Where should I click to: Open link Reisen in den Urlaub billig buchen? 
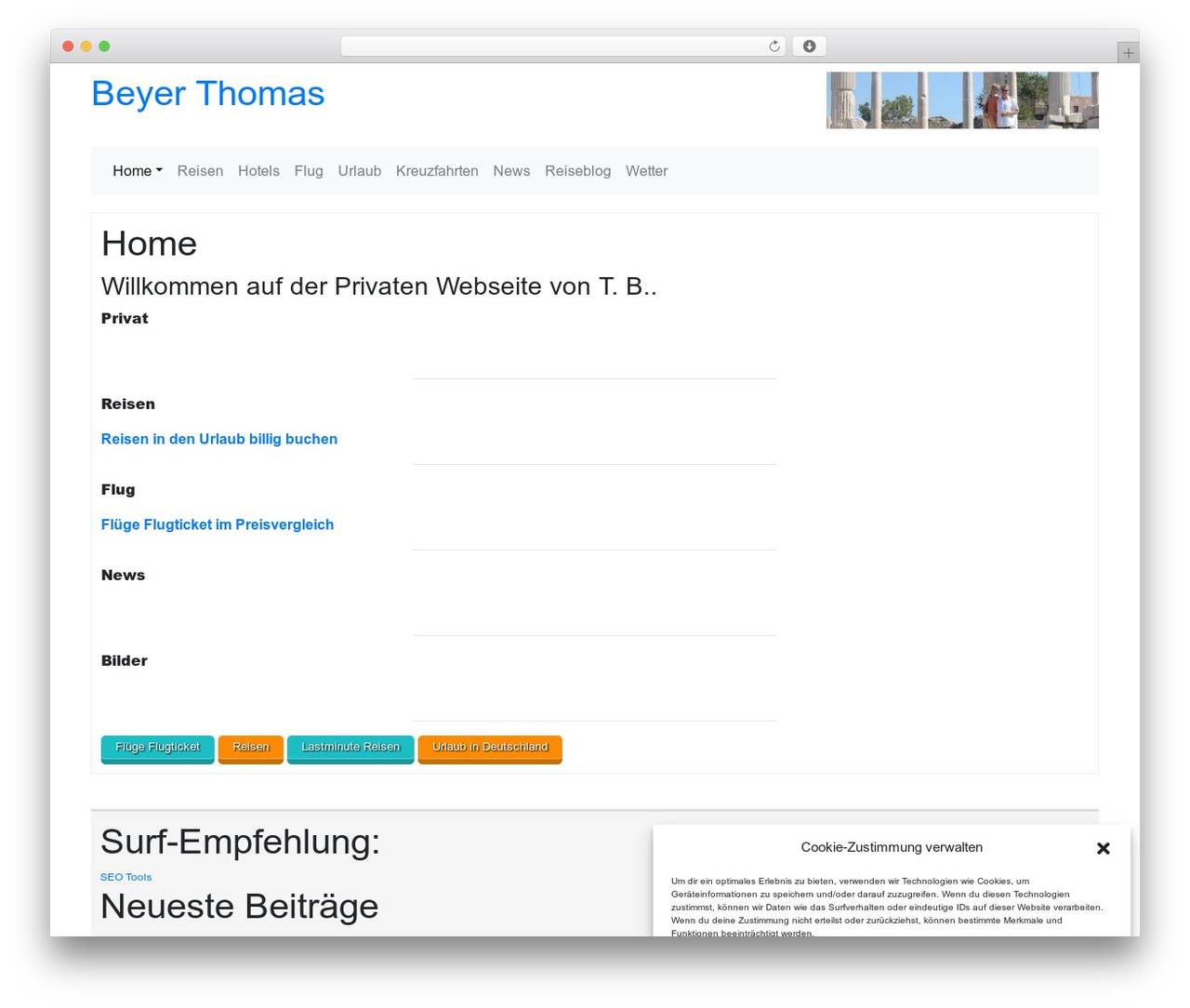click(219, 439)
